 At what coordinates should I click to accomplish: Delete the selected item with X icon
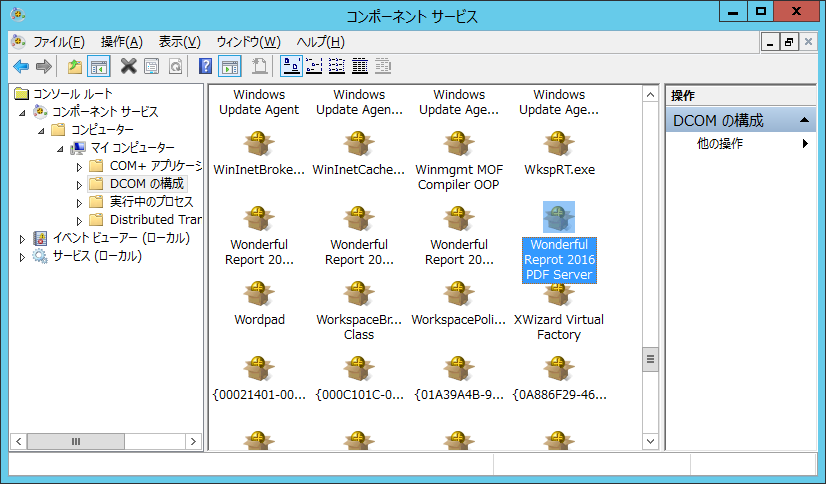(129, 66)
